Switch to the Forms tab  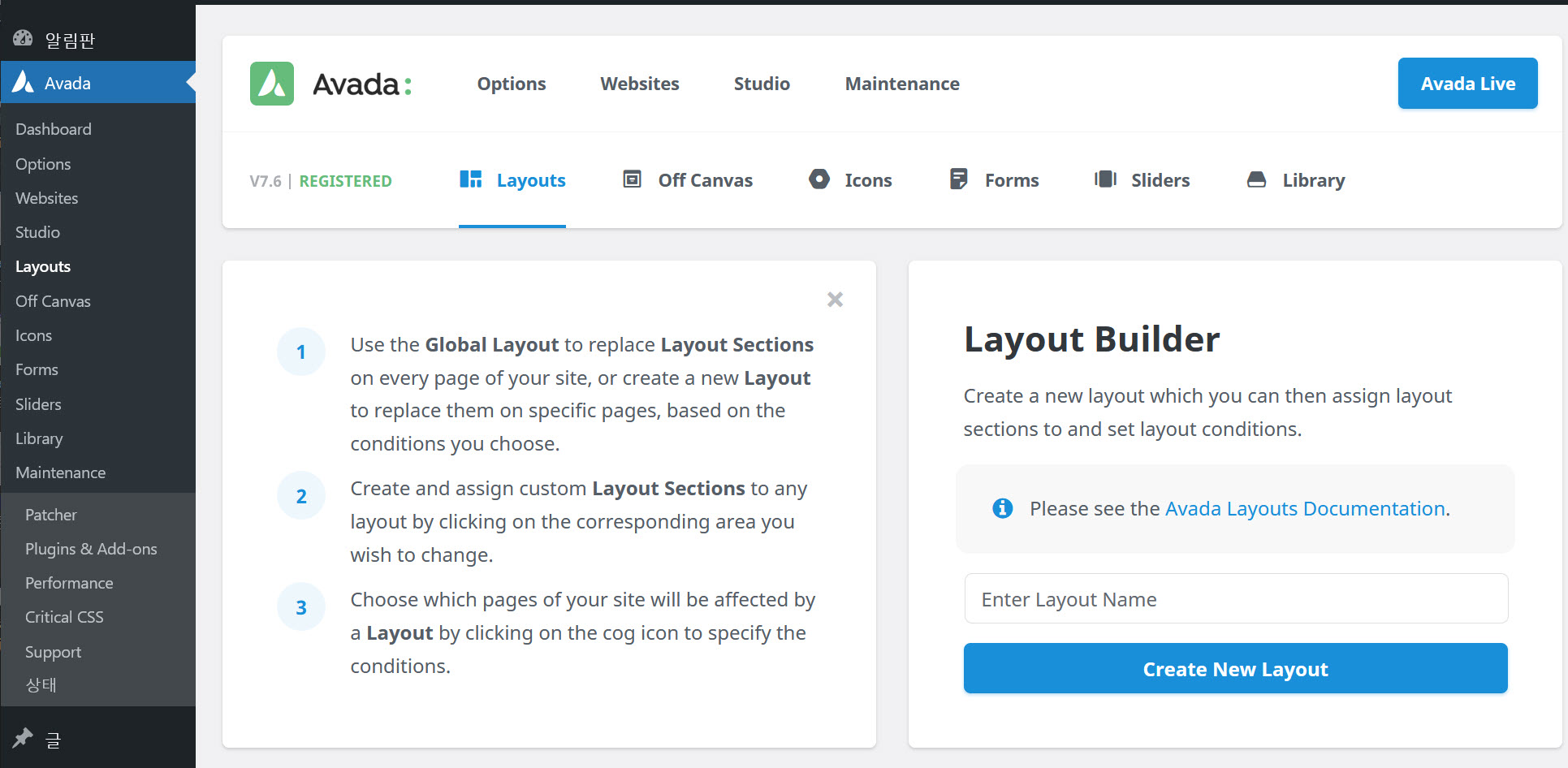pyautogui.click(x=995, y=180)
